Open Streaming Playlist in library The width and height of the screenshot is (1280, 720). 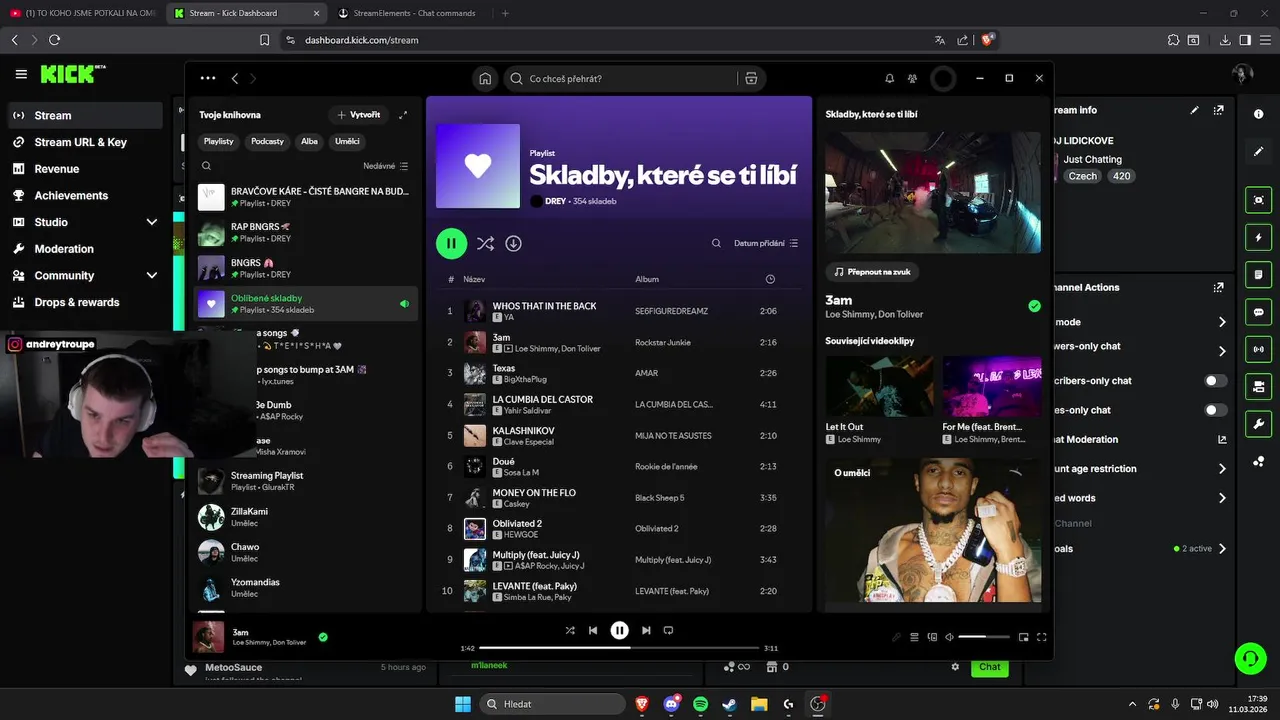click(306, 482)
